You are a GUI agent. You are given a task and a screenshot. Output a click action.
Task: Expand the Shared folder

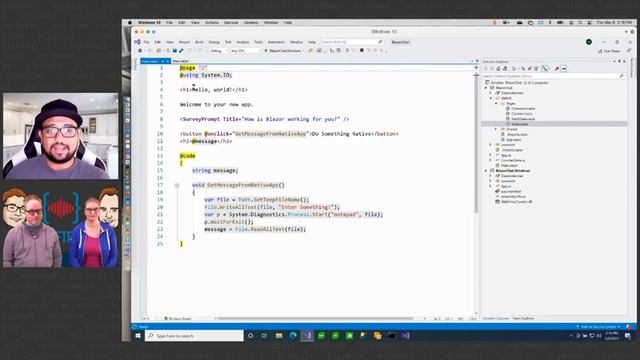496,129
